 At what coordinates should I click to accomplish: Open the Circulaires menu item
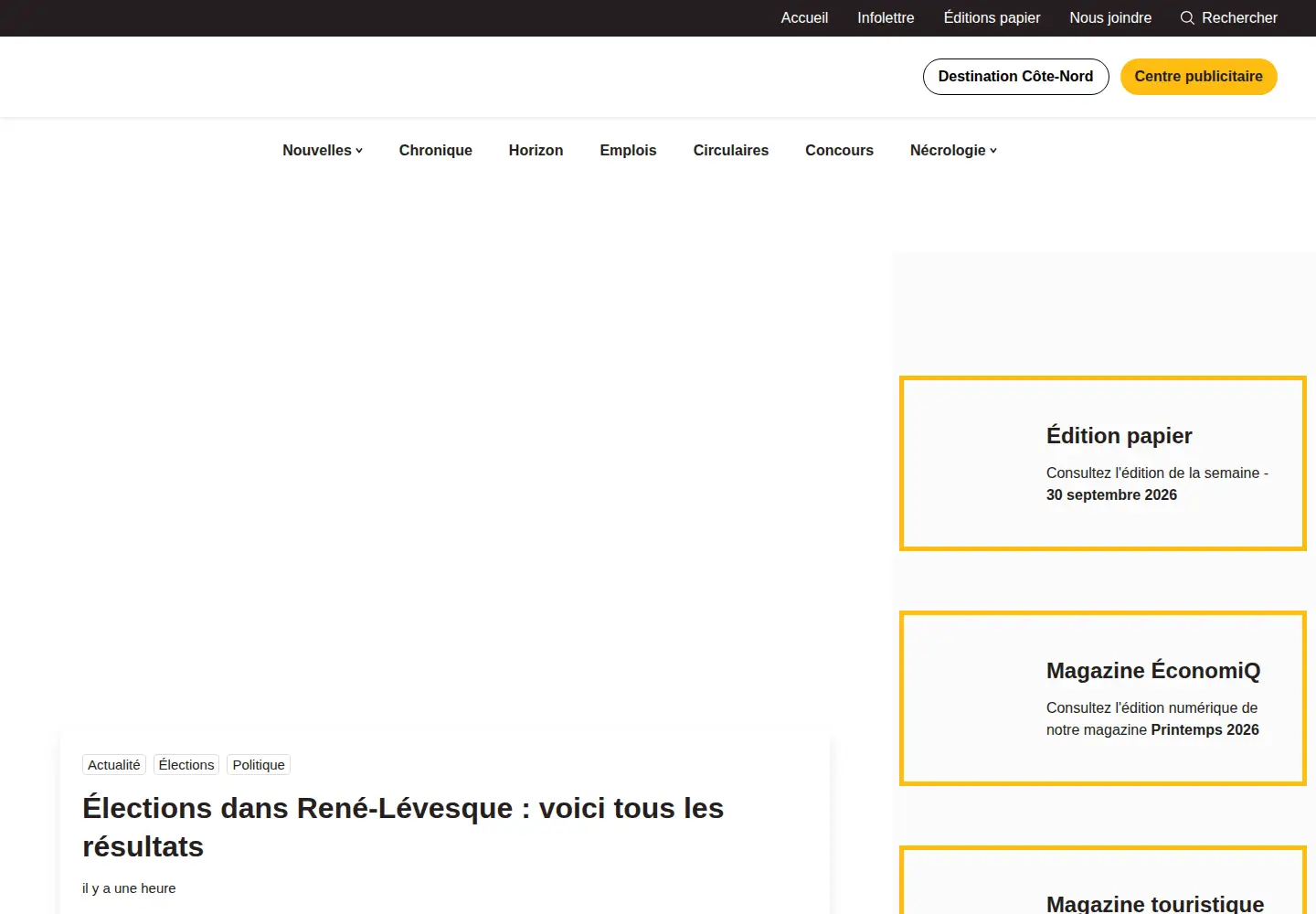coord(730,150)
